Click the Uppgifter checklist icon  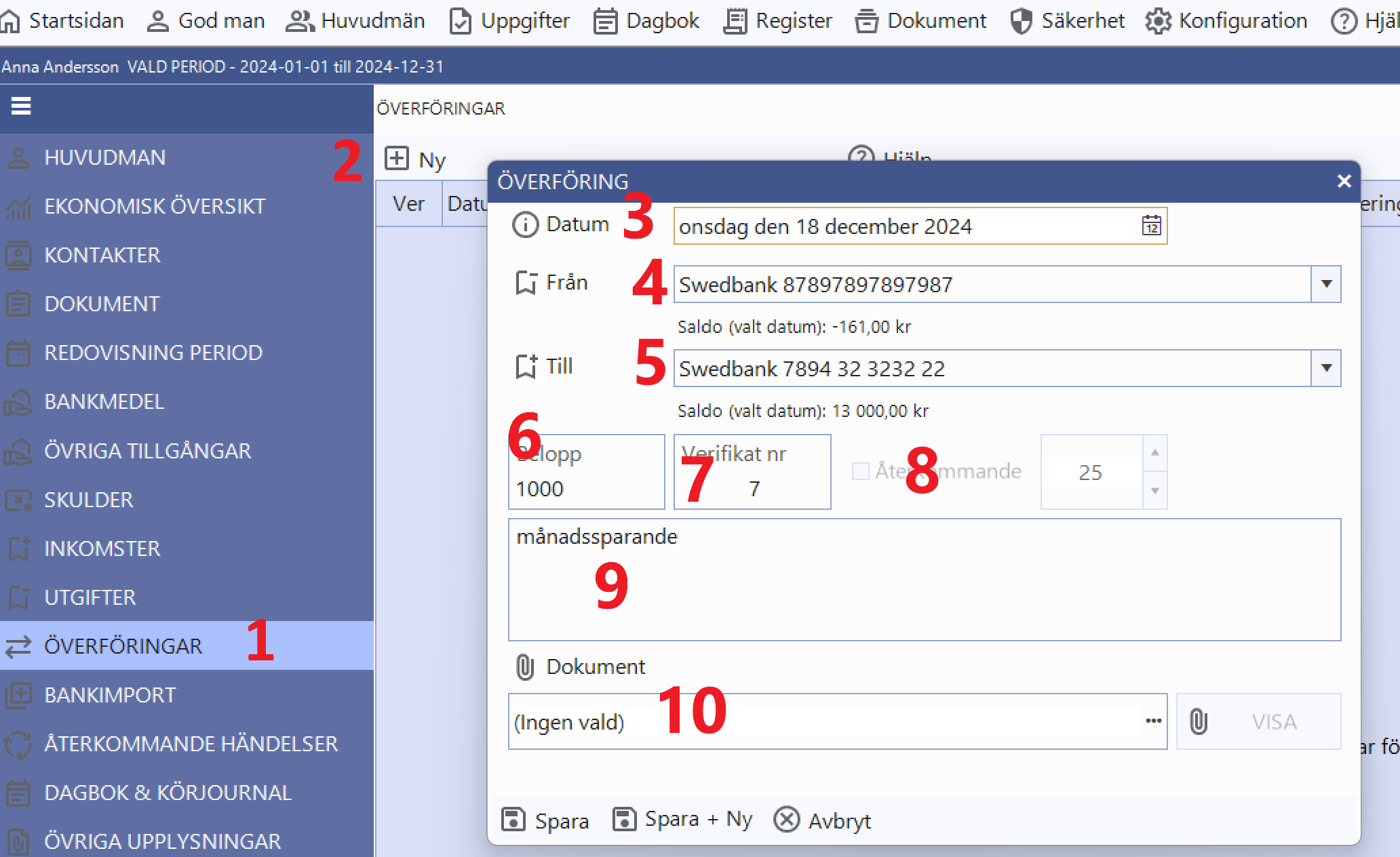click(x=461, y=21)
